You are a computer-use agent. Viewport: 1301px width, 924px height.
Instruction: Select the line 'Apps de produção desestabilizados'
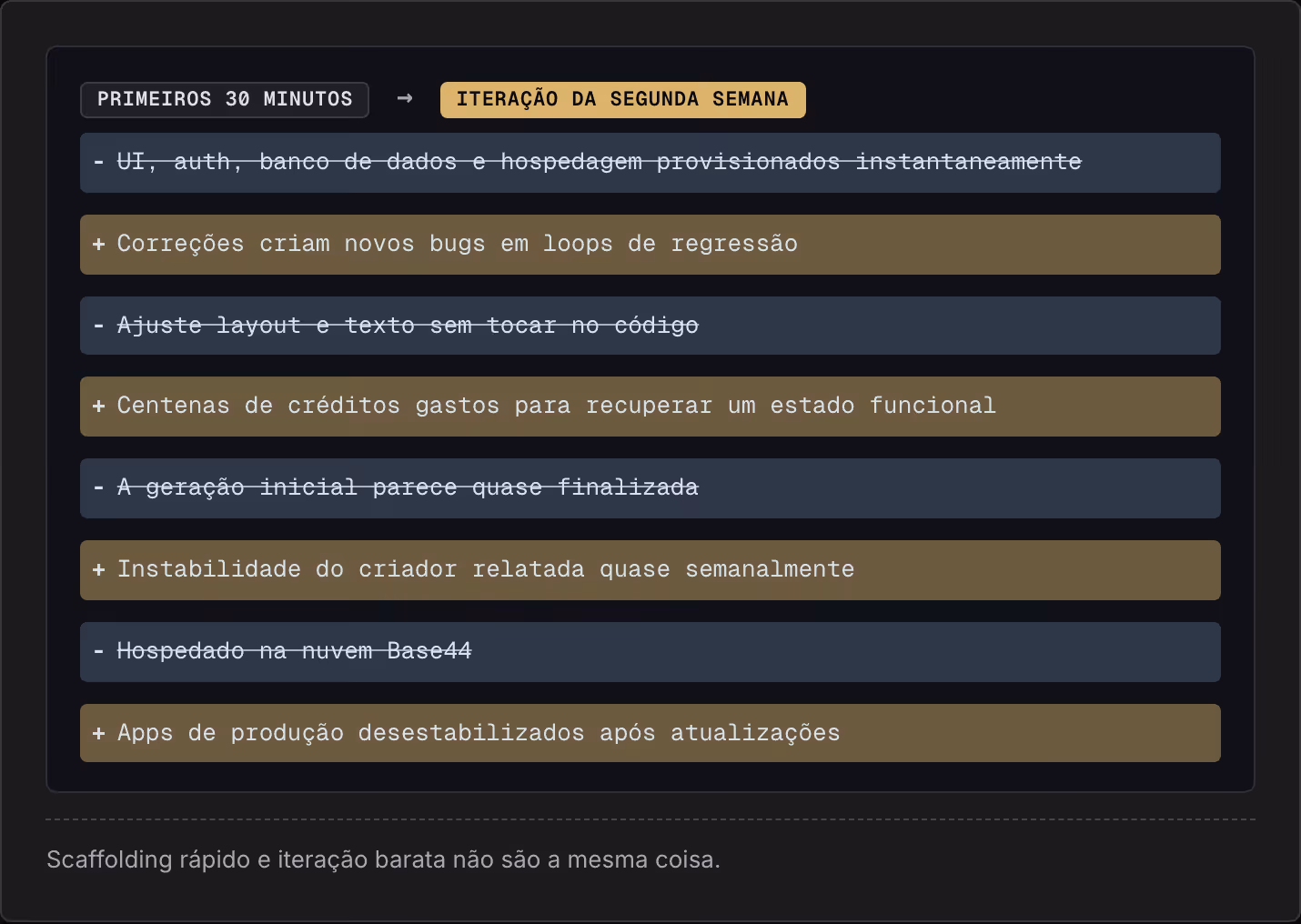pyautogui.click(x=650, y=733)
